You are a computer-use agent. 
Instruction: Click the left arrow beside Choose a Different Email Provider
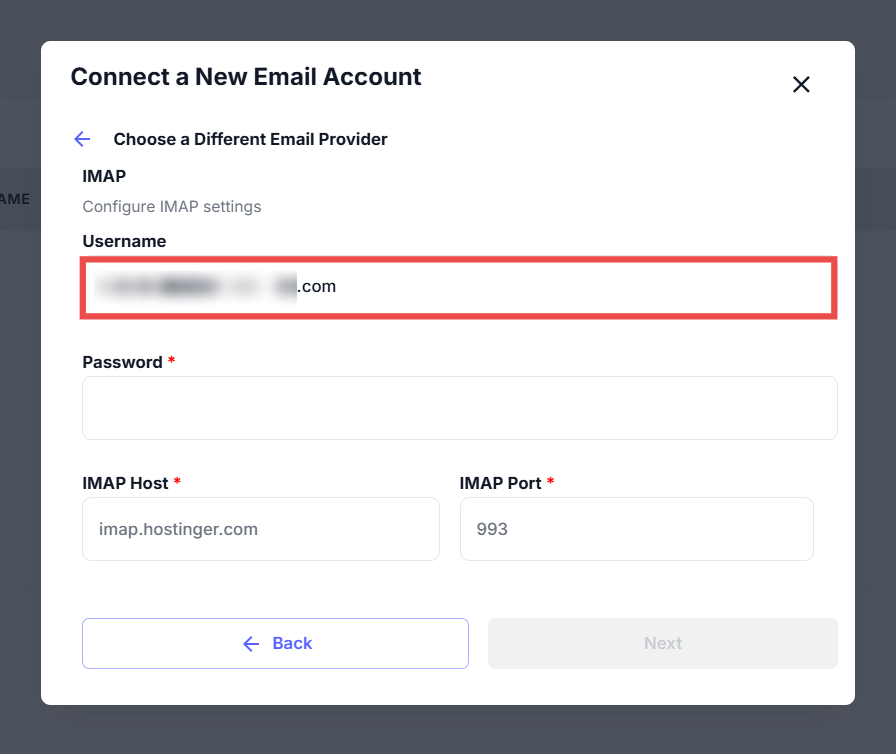82,139
